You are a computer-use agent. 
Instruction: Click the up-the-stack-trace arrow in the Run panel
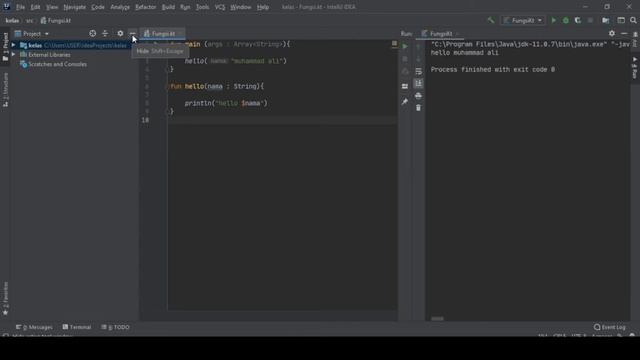[x=418, y=47]
